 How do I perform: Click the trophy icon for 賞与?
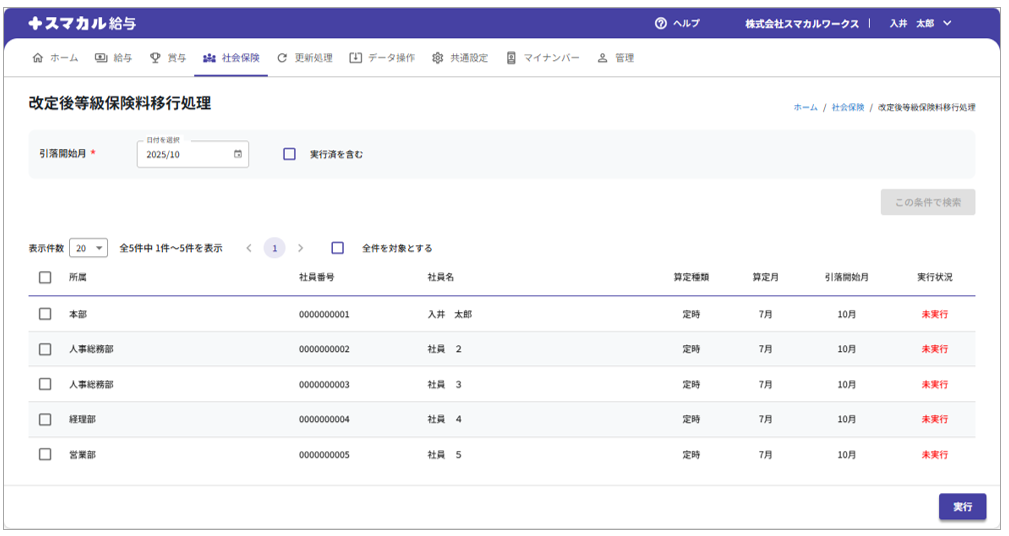[x=155, y=58]
